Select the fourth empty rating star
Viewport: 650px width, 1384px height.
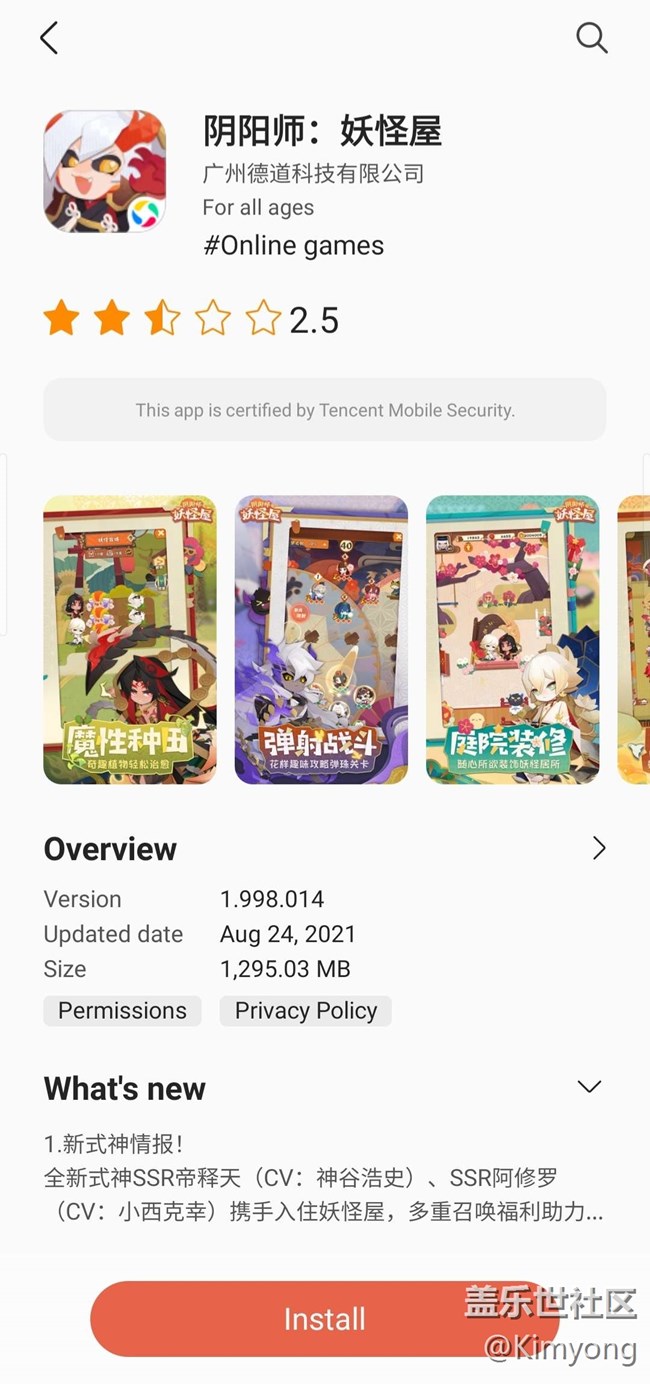[x=213, y=320]
